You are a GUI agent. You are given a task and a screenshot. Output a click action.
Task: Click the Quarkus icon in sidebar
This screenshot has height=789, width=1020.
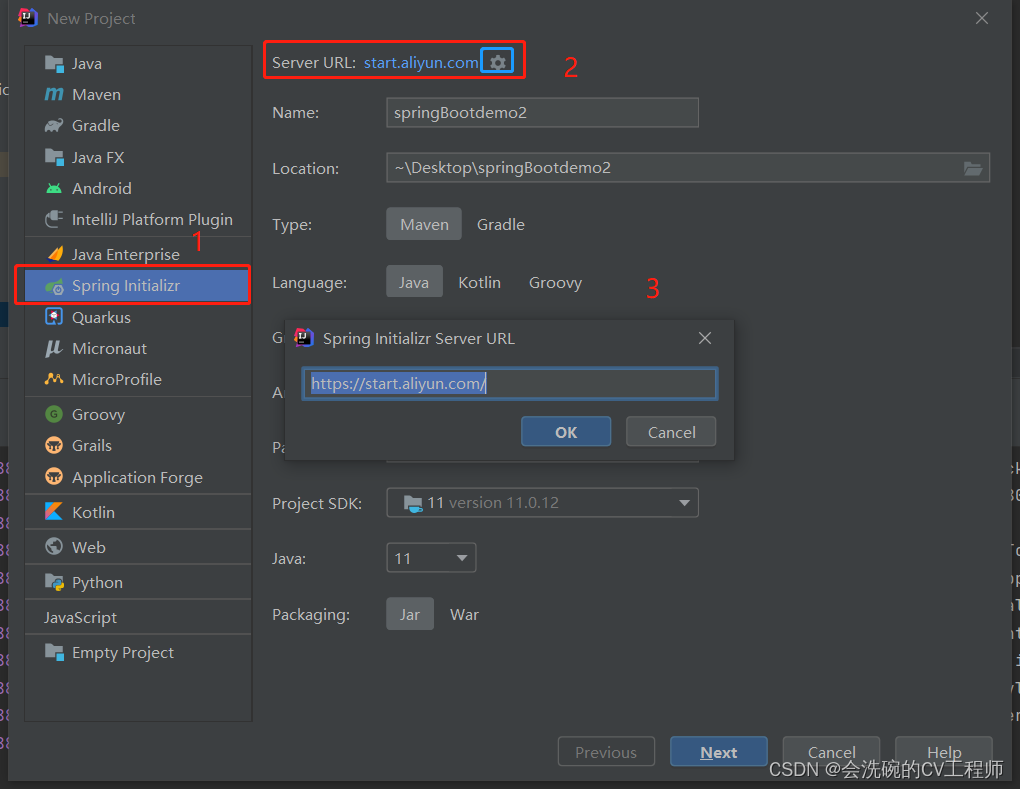tap(54, 317)
